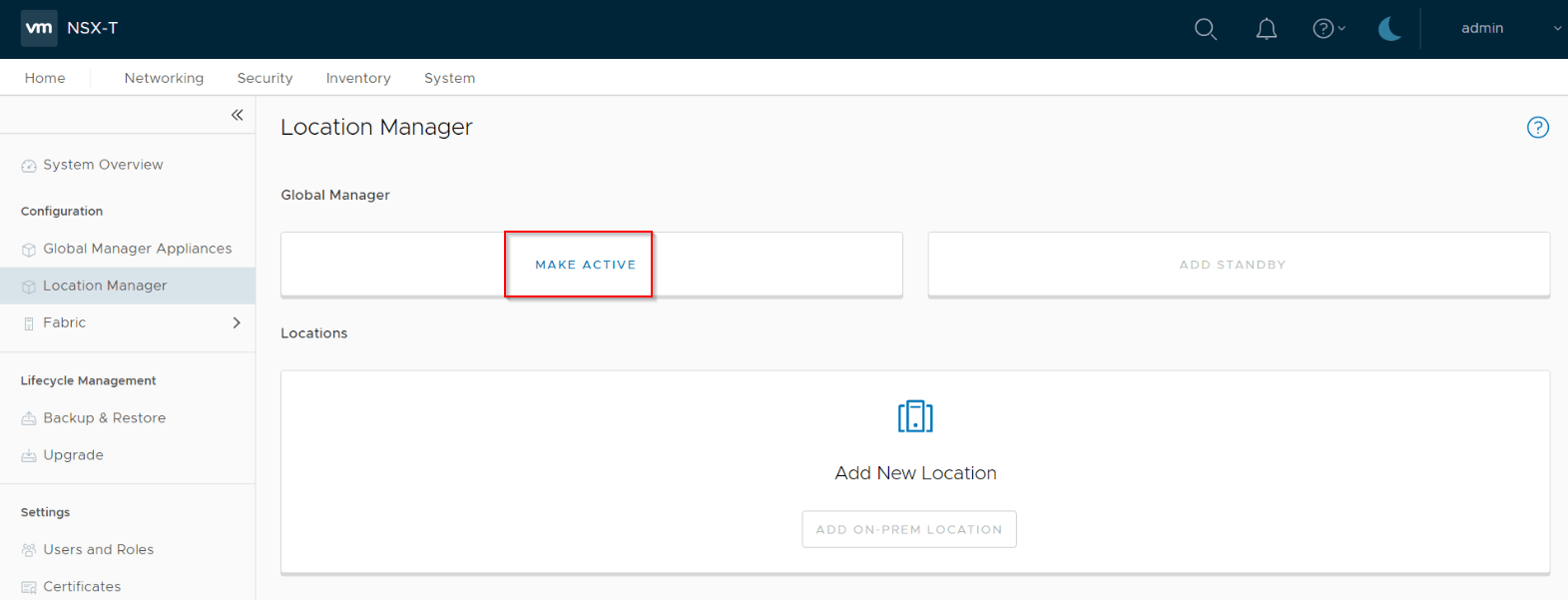
Task: Click the Certificates icon
Action: click(29, 588)
